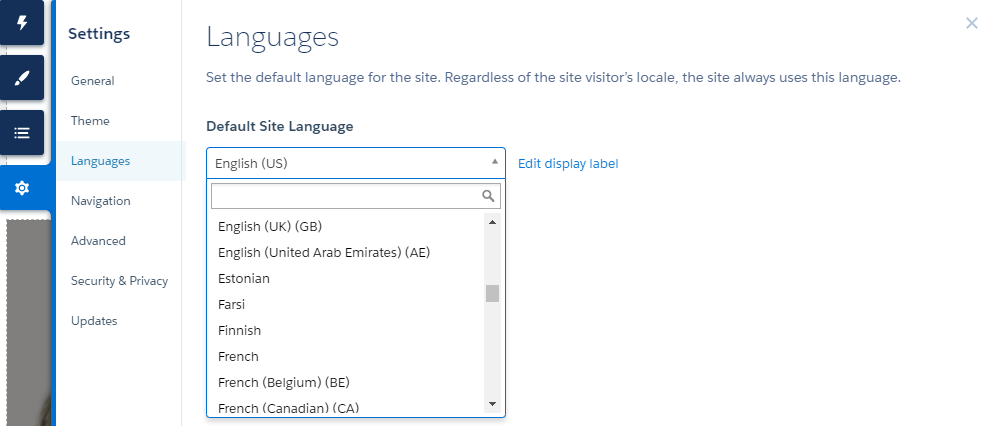Image resolution: width=991 pixels, height=426 pixels.
Task: Choose Estonian from the language list
Action: click(244, 279)
